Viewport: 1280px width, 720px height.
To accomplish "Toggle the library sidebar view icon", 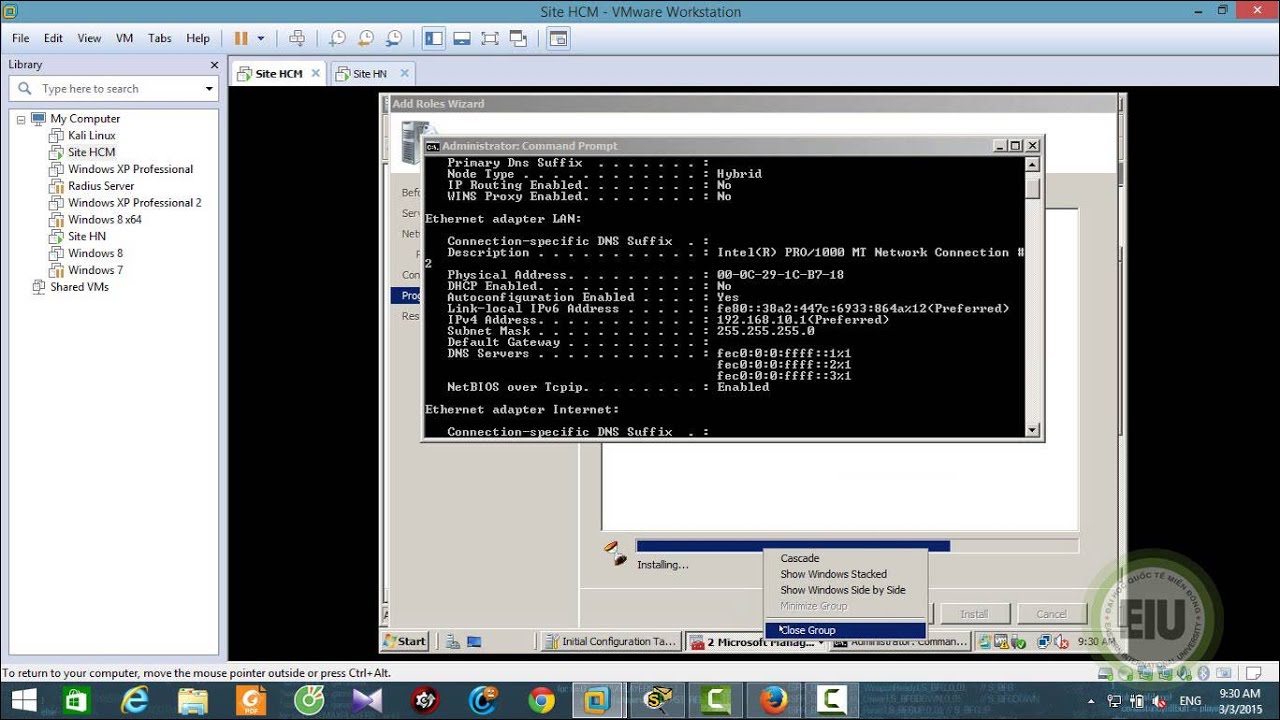I will point(433,38).
